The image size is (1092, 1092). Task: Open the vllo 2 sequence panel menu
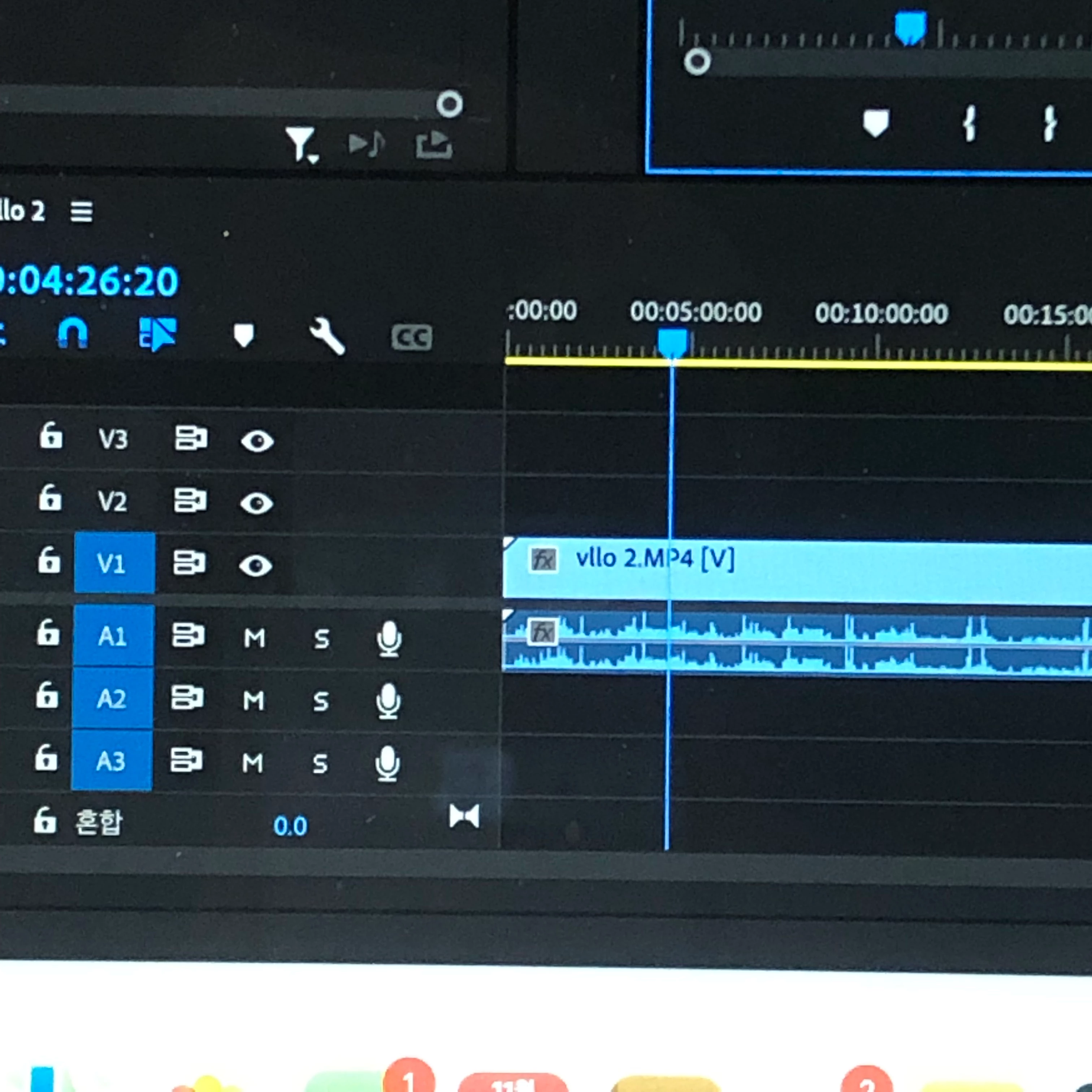pos(81,212)
